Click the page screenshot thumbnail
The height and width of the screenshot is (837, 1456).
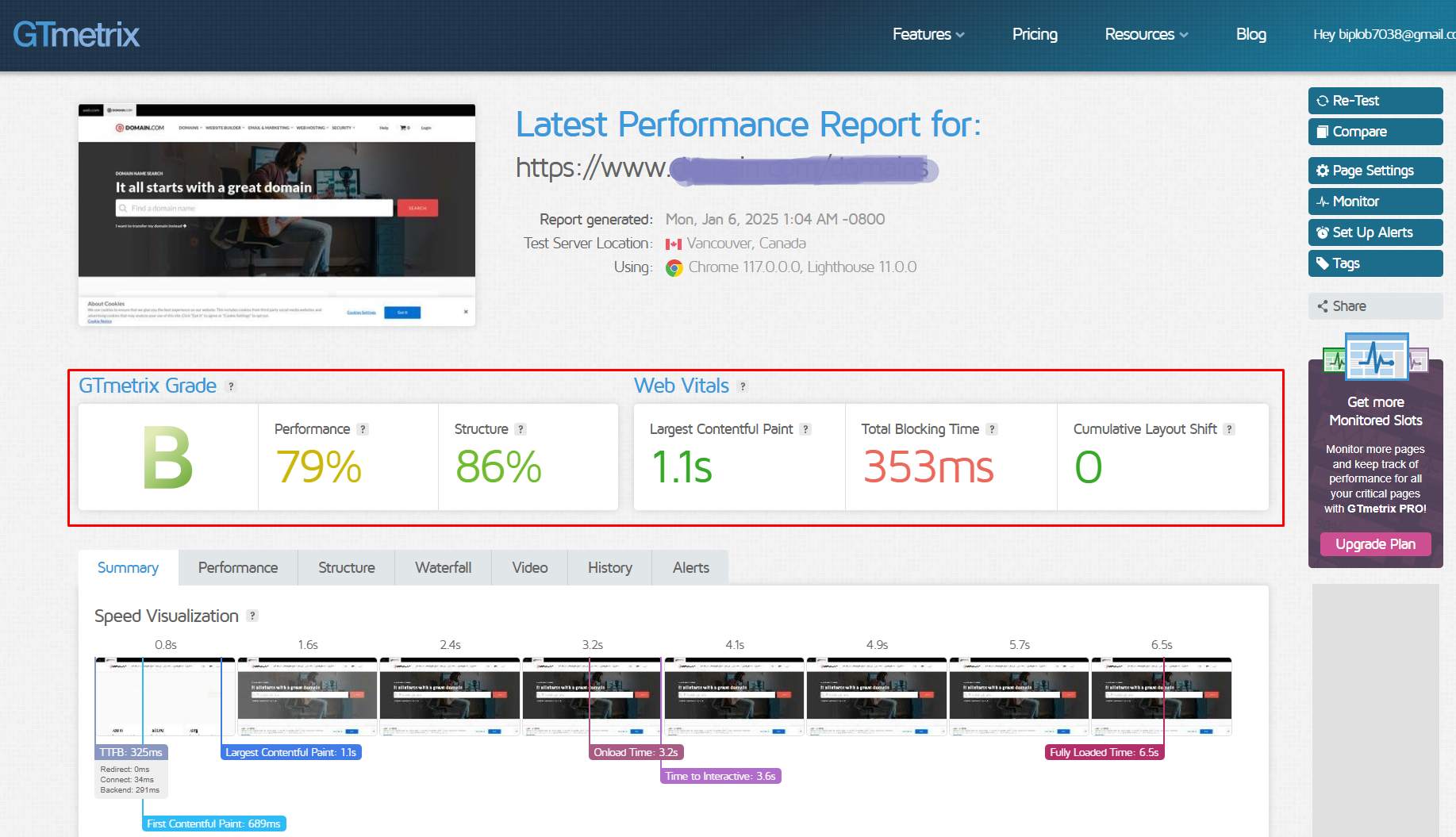277,215
